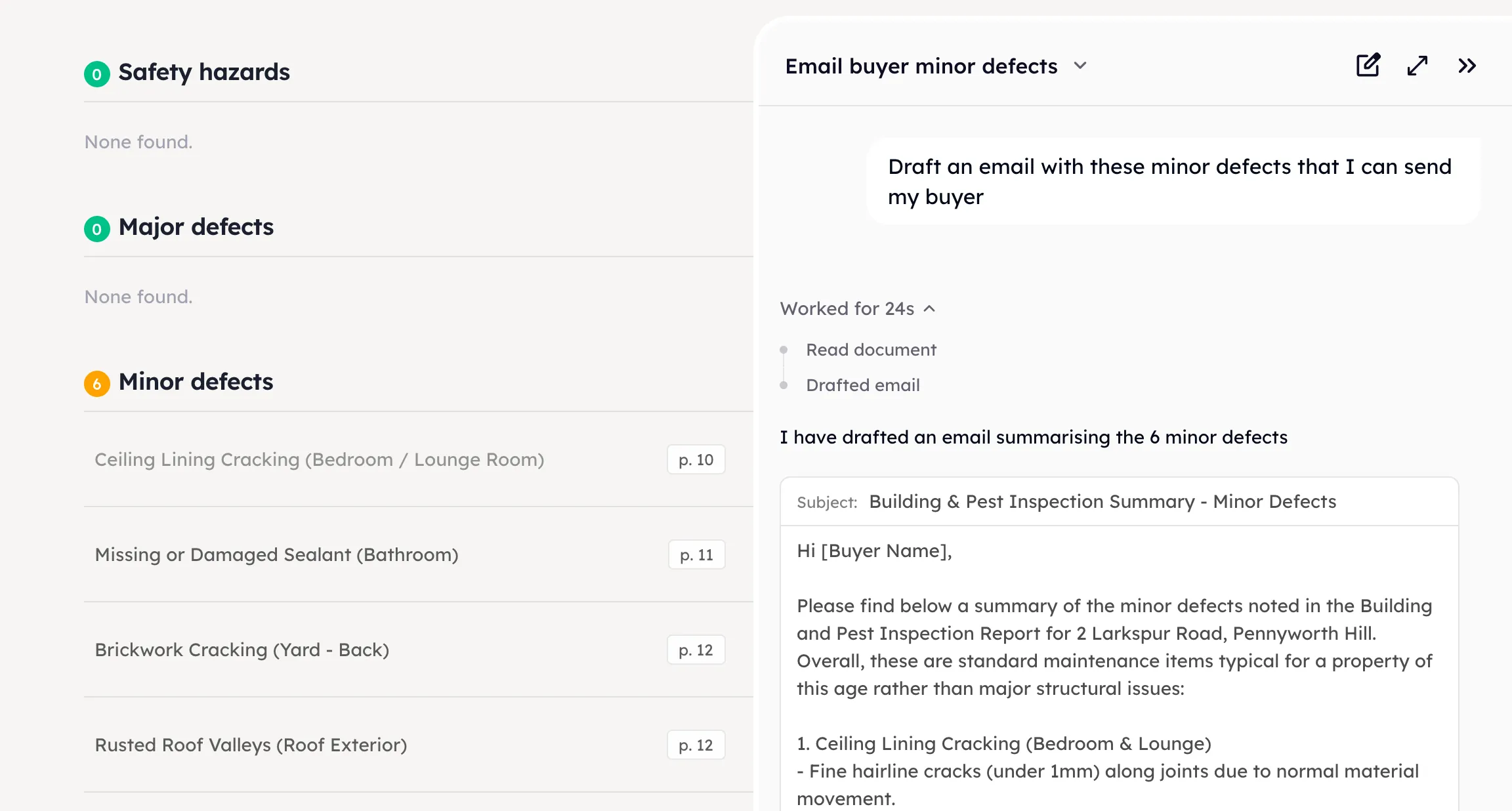Select the Read document step
The height and width of the screenshot is (811, 1512).
point(871,350)
